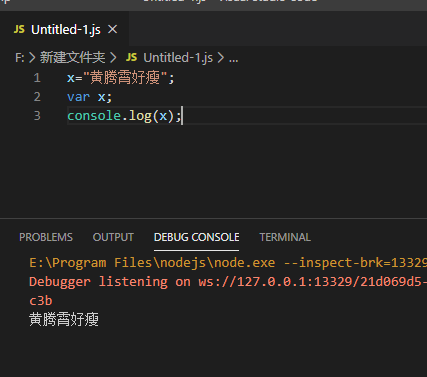Click the Debugger listening on ws:// line
The height and width of the screenshot is (377, 427).
(228, 282)
